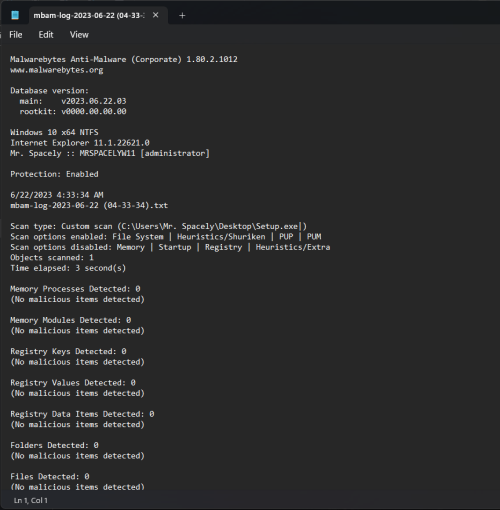Click on the Protection: Enabled line
The width and height of the screenshot is (500, 510).
point(54,174)
